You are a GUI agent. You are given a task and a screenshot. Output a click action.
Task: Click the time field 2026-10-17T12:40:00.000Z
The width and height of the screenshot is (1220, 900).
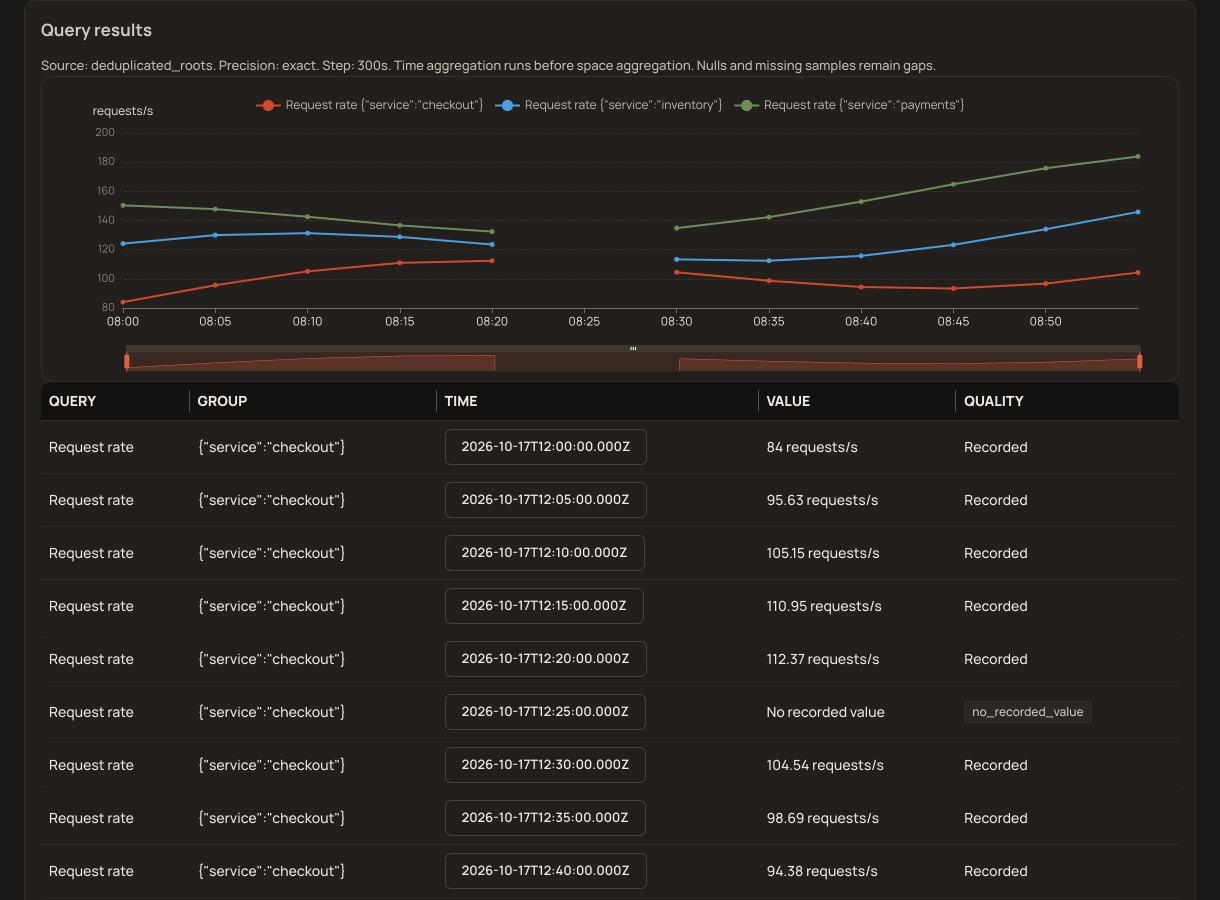(x=546, y=871)
